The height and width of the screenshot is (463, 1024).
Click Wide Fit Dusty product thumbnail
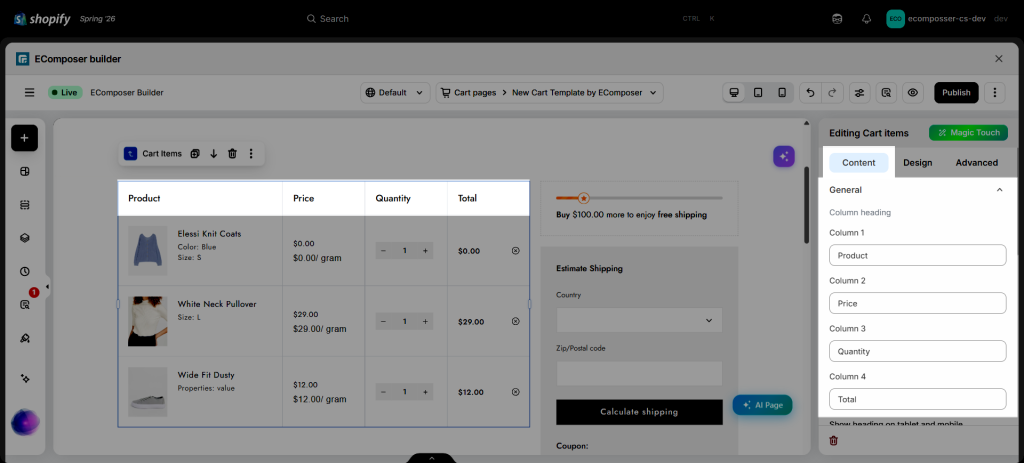(x=148, y=392)
